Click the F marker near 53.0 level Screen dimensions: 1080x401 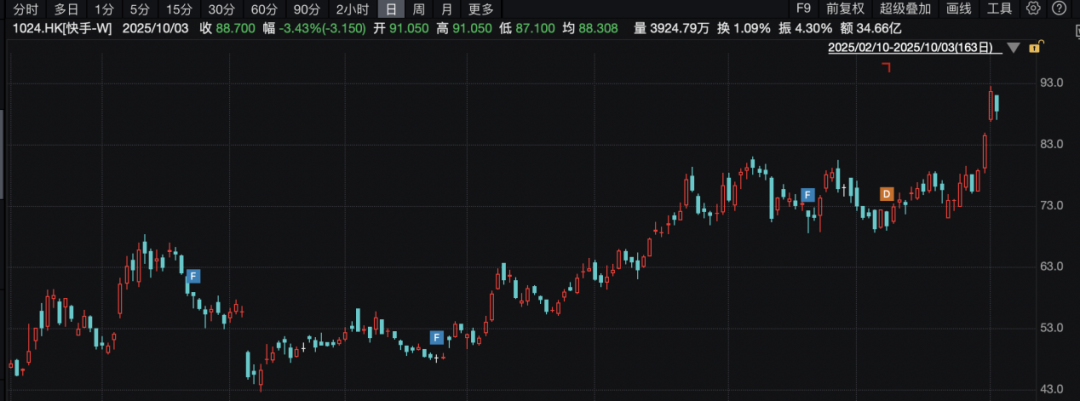point(437,337)
